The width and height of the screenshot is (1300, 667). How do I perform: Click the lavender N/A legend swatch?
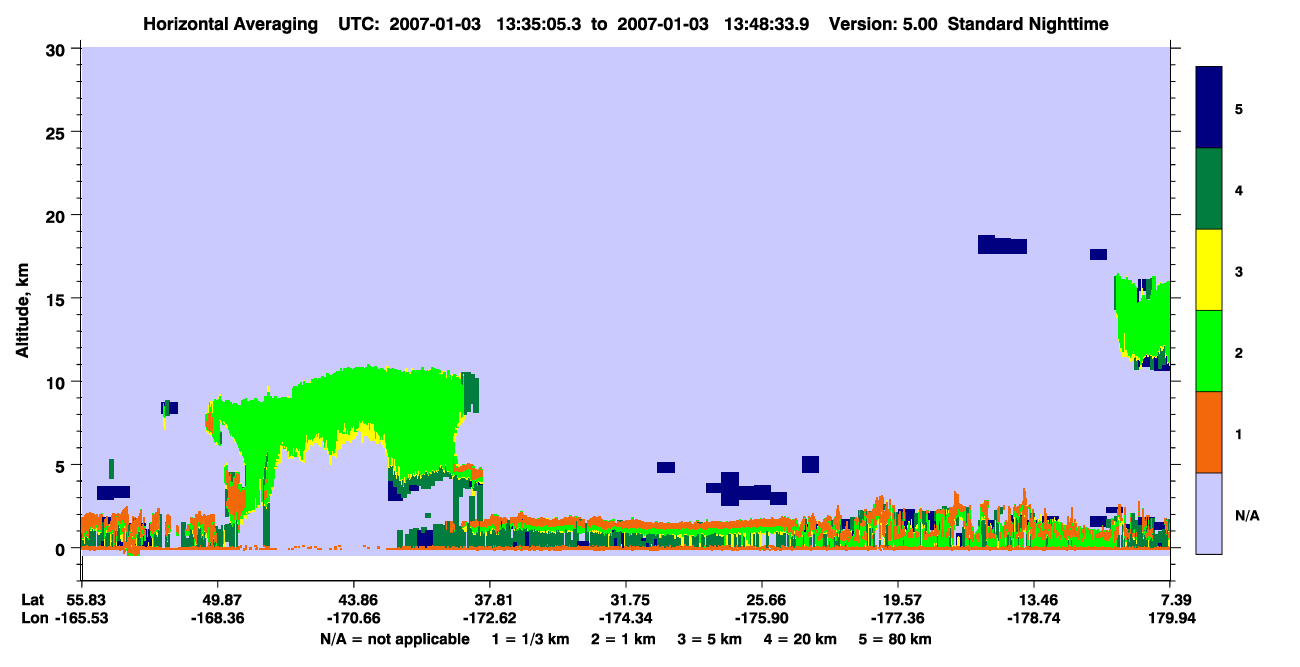point(1209,513)
